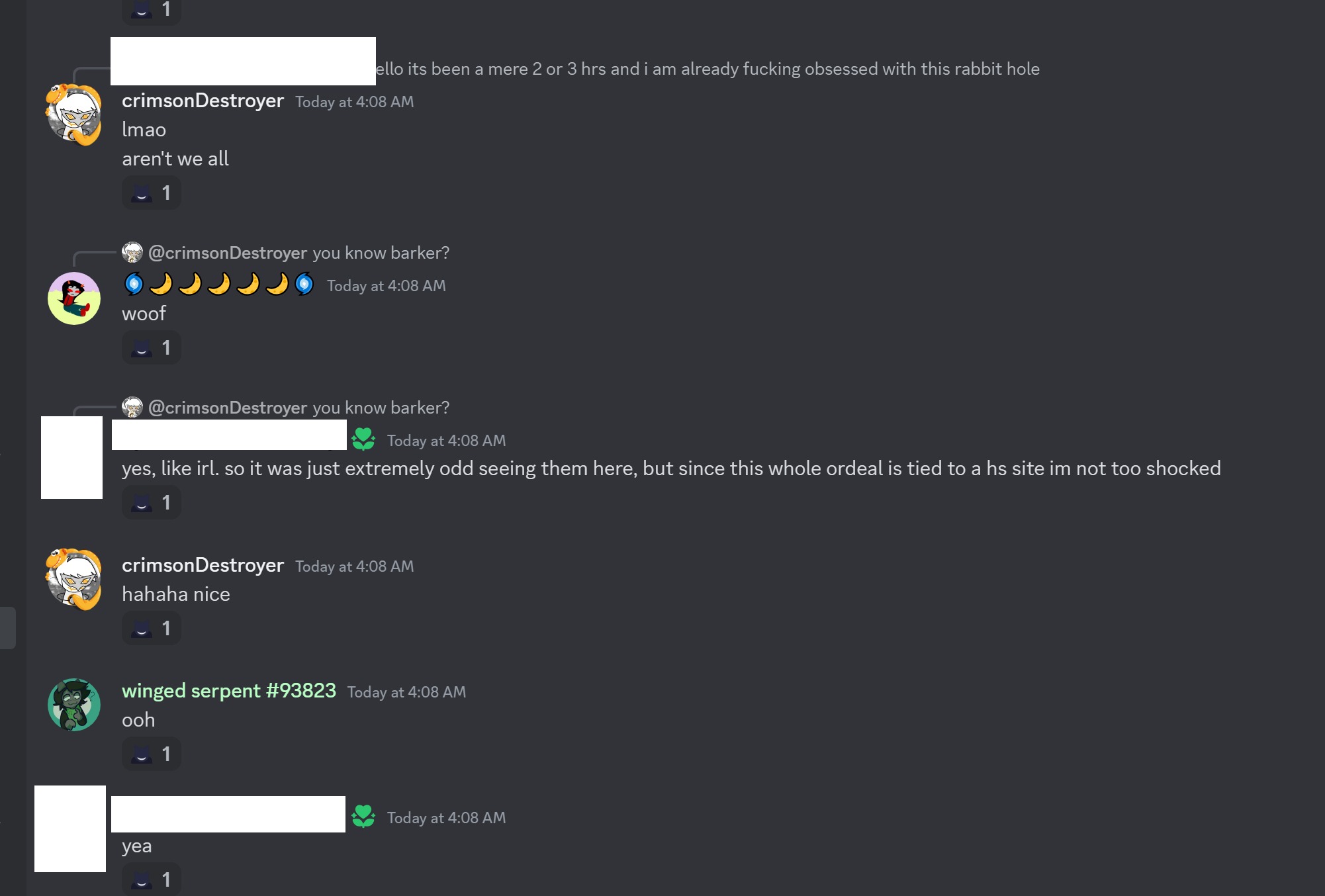The height and width of the screenshot is (896, 1325).
Task: Jump to the replied message "you know barker?" above "woof"
Action: pos(381,253)
